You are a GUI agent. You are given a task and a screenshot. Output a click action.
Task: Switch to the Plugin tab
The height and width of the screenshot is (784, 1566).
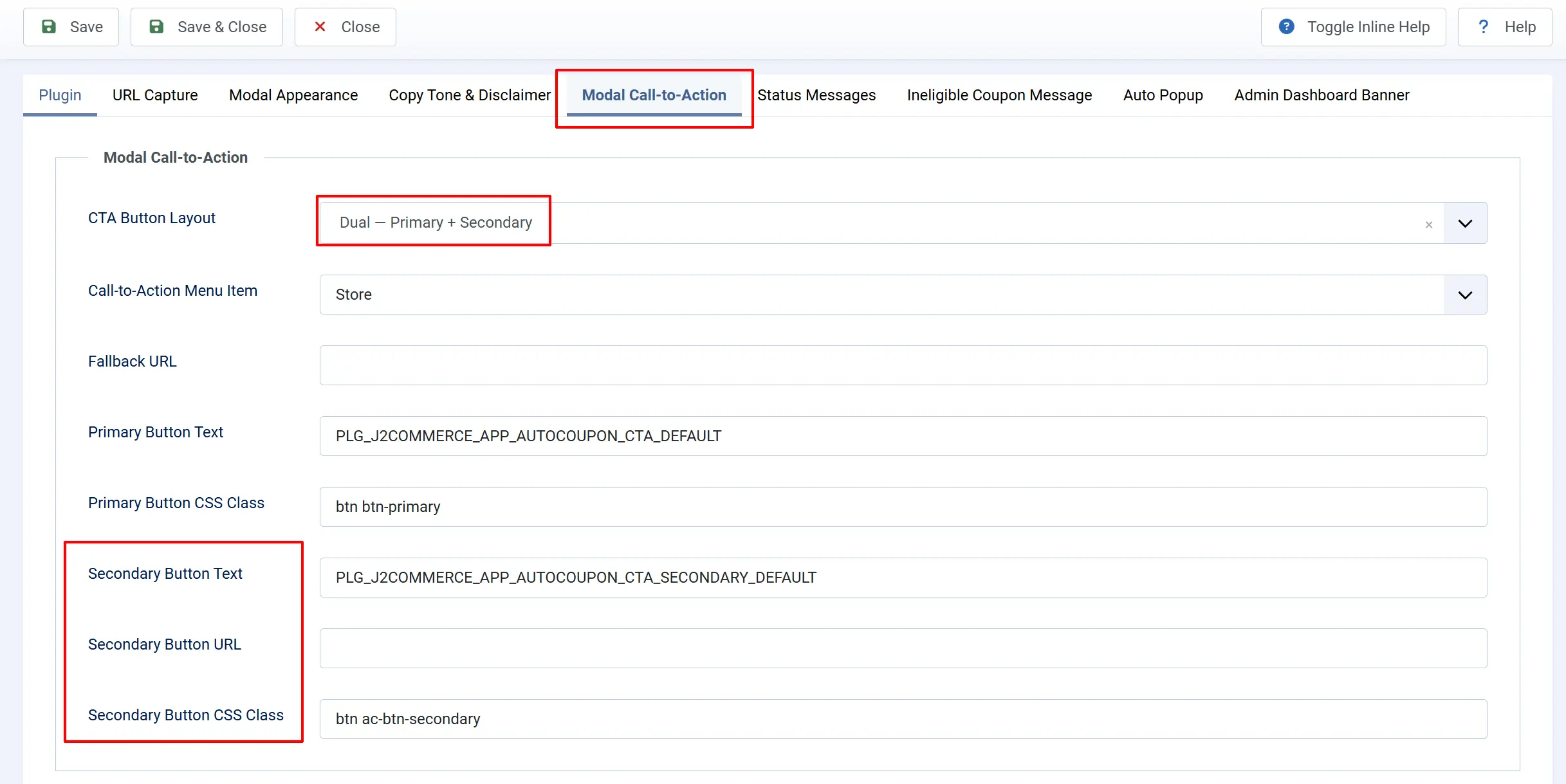click(x=60, y=95)
